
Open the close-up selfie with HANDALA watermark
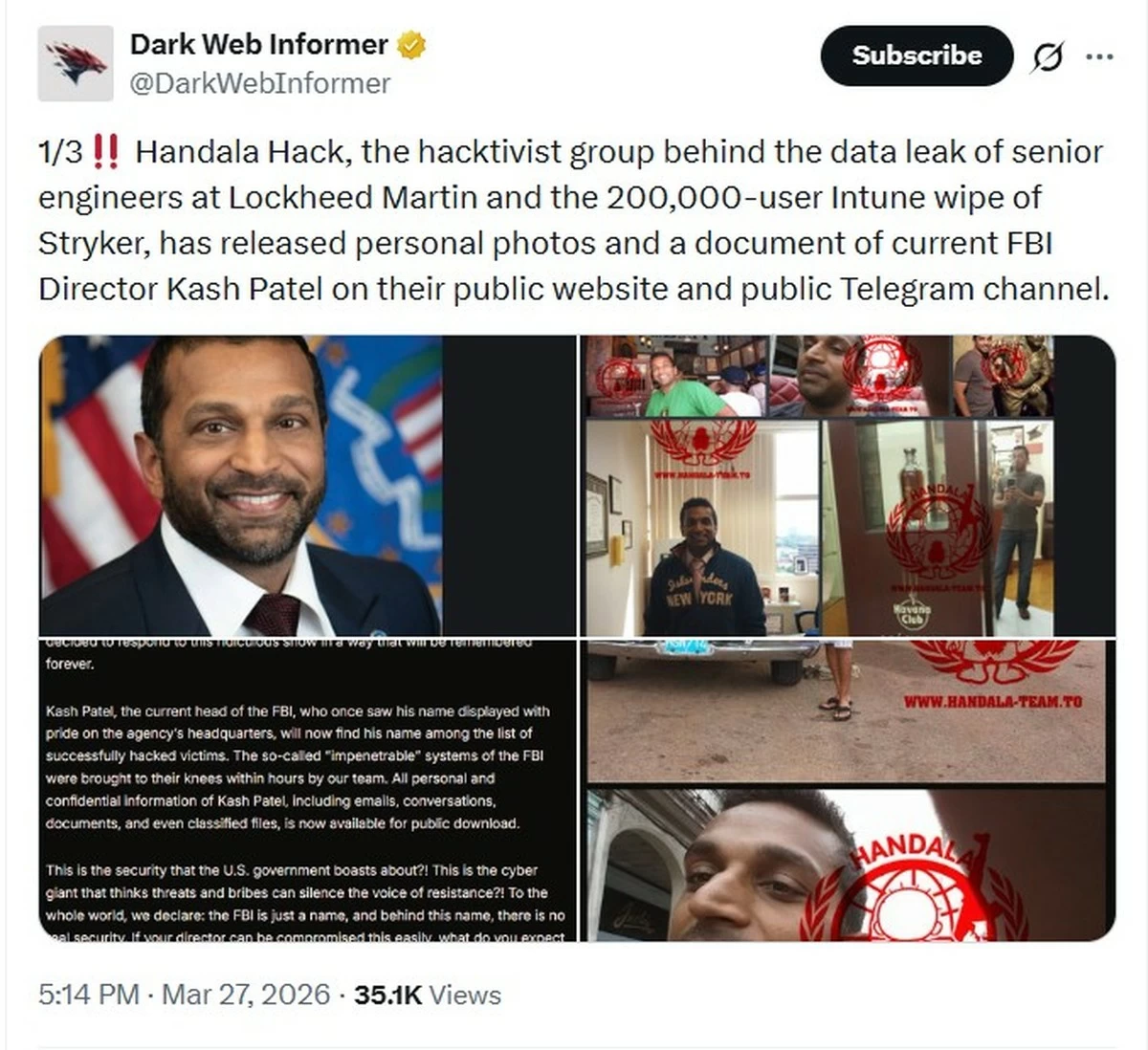point(850,865)
